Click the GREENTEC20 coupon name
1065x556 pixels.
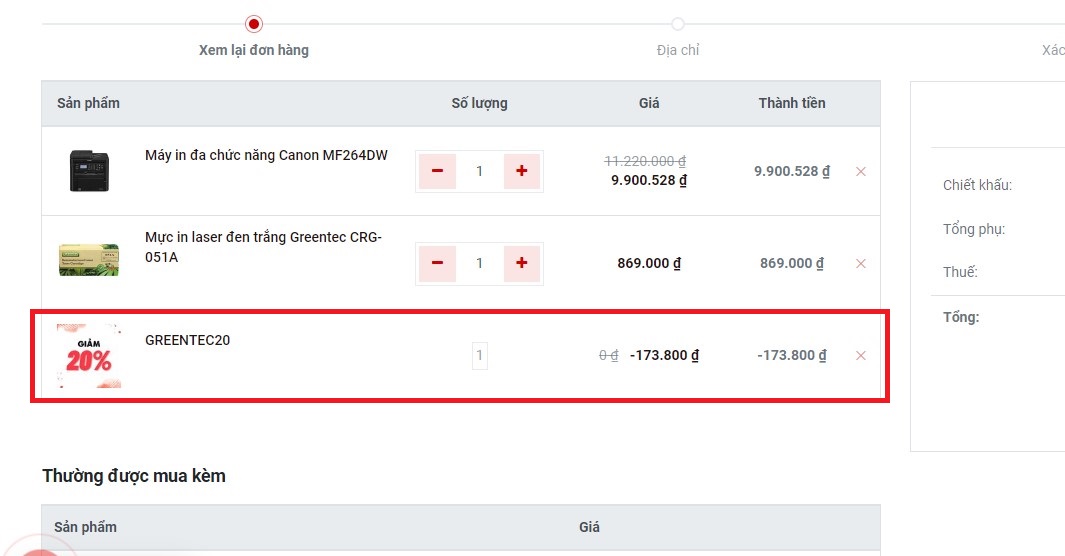187,340
